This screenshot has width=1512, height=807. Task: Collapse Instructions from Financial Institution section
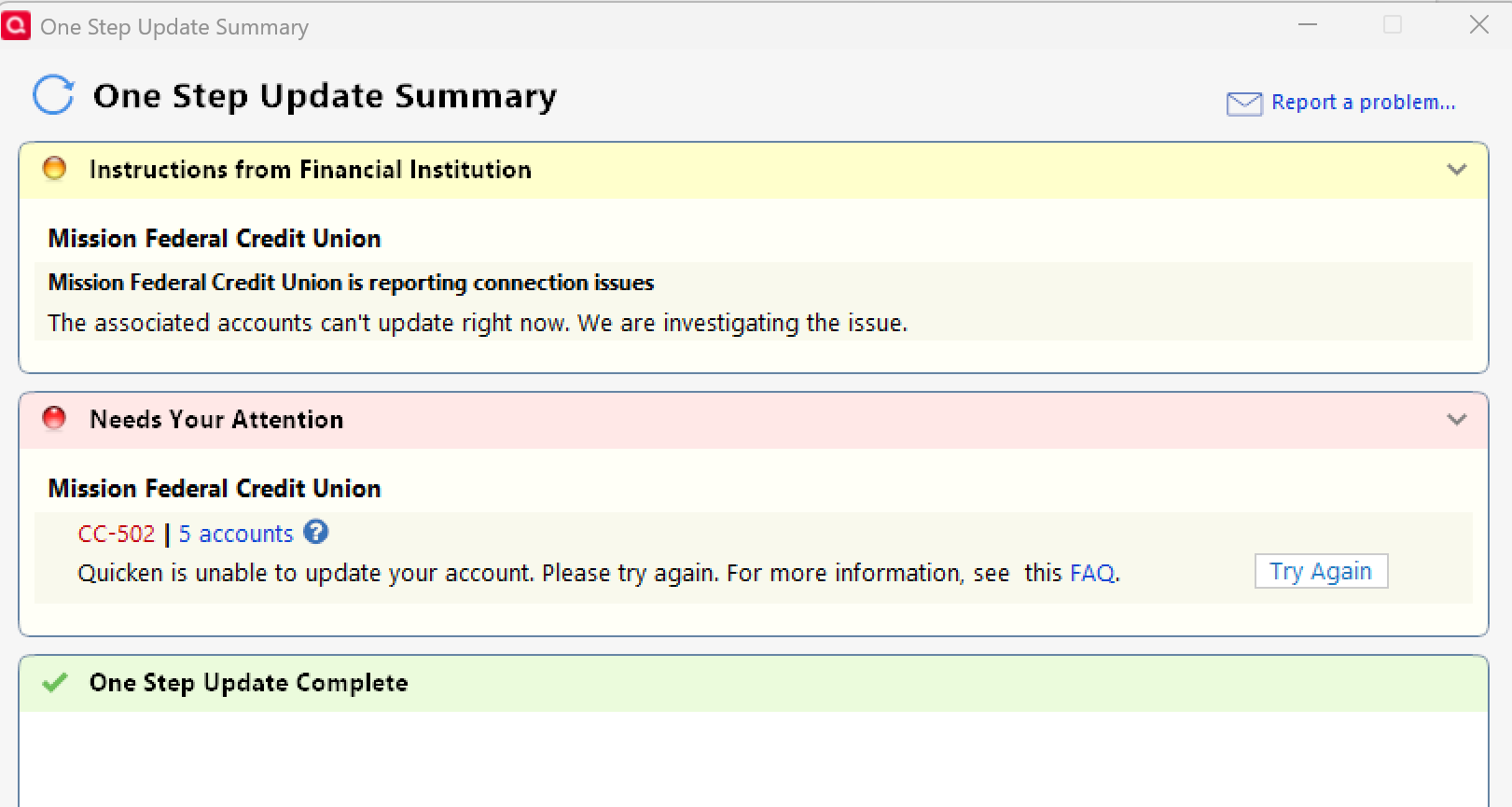[1456, 170]
